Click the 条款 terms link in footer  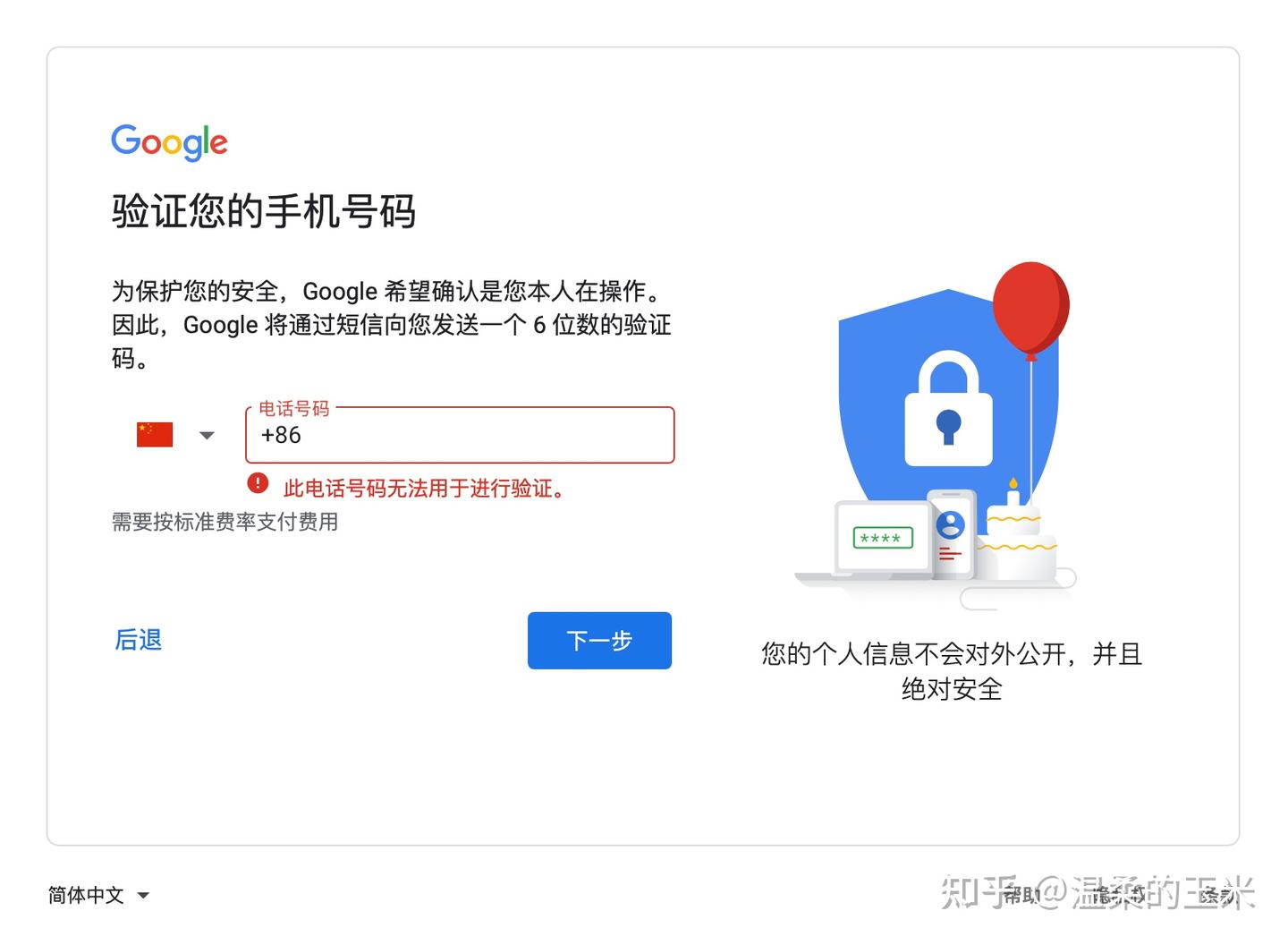point(1219,894)
